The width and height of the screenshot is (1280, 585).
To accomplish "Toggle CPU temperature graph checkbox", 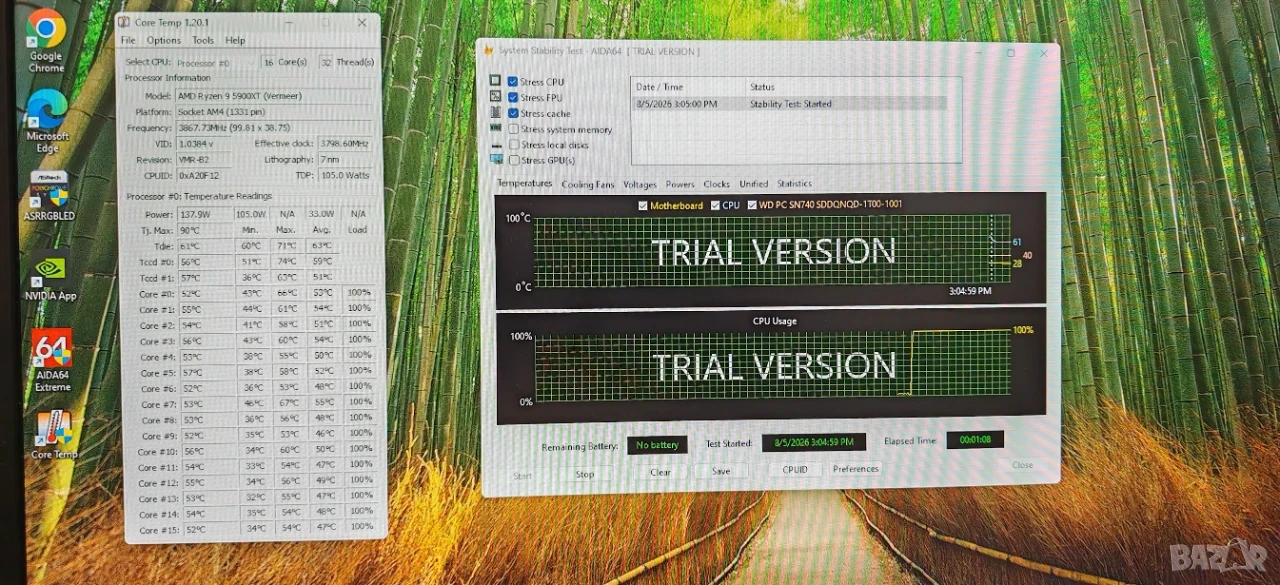I will point(715,205).
